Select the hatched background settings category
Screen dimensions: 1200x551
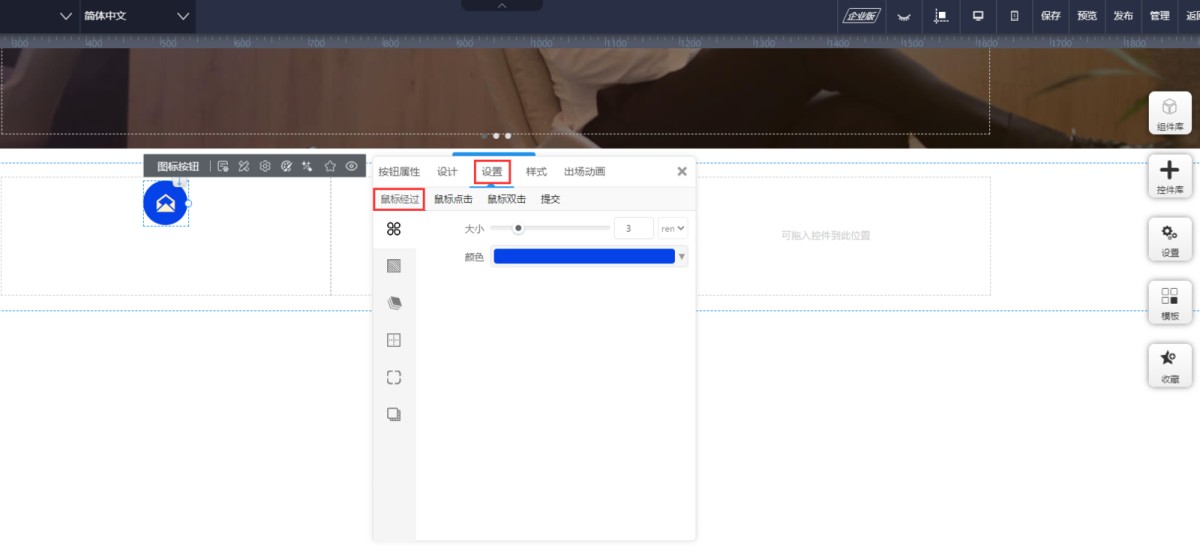pyautogui.click(x=394, y=266)
